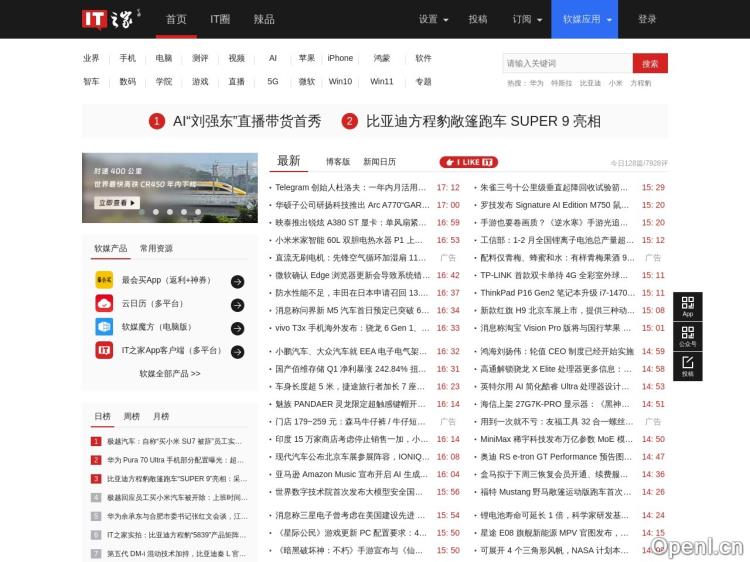Open 魅族 PANDAER 灵龙限定 article
This screenshot has height=562, width=750.
(x=351, y=404)
